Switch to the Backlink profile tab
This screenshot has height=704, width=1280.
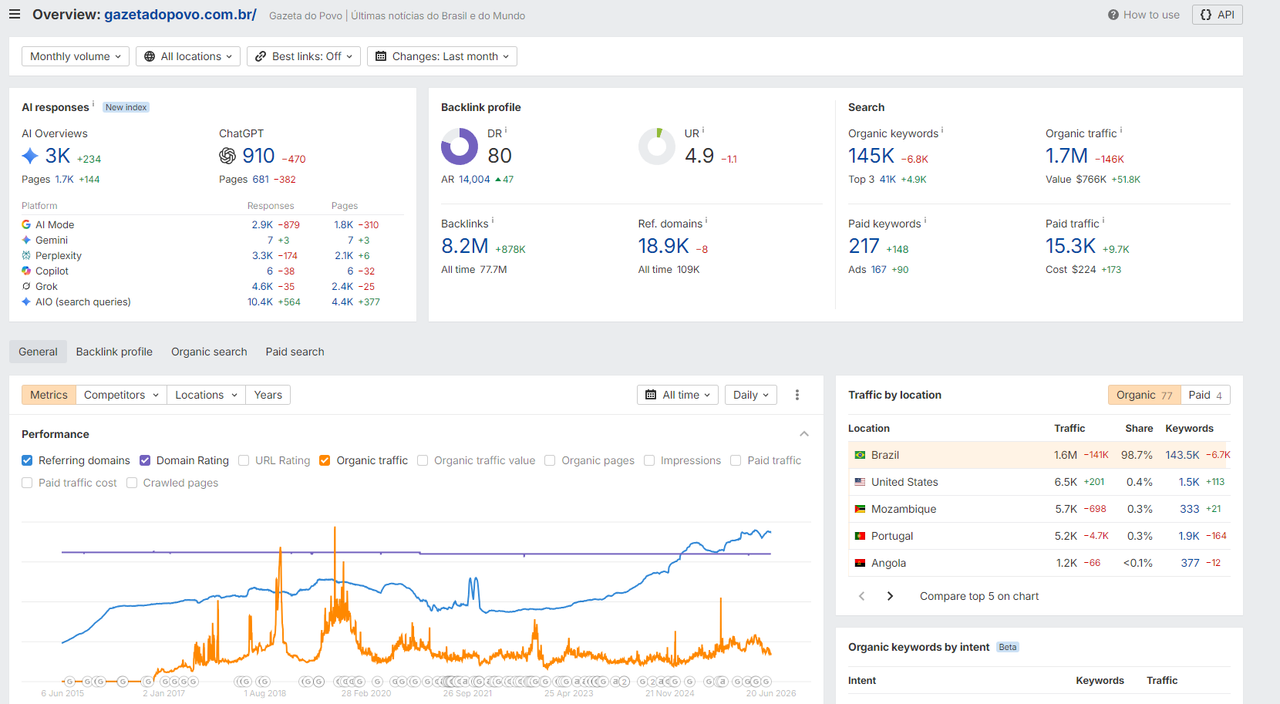click(x=114, y=352)
